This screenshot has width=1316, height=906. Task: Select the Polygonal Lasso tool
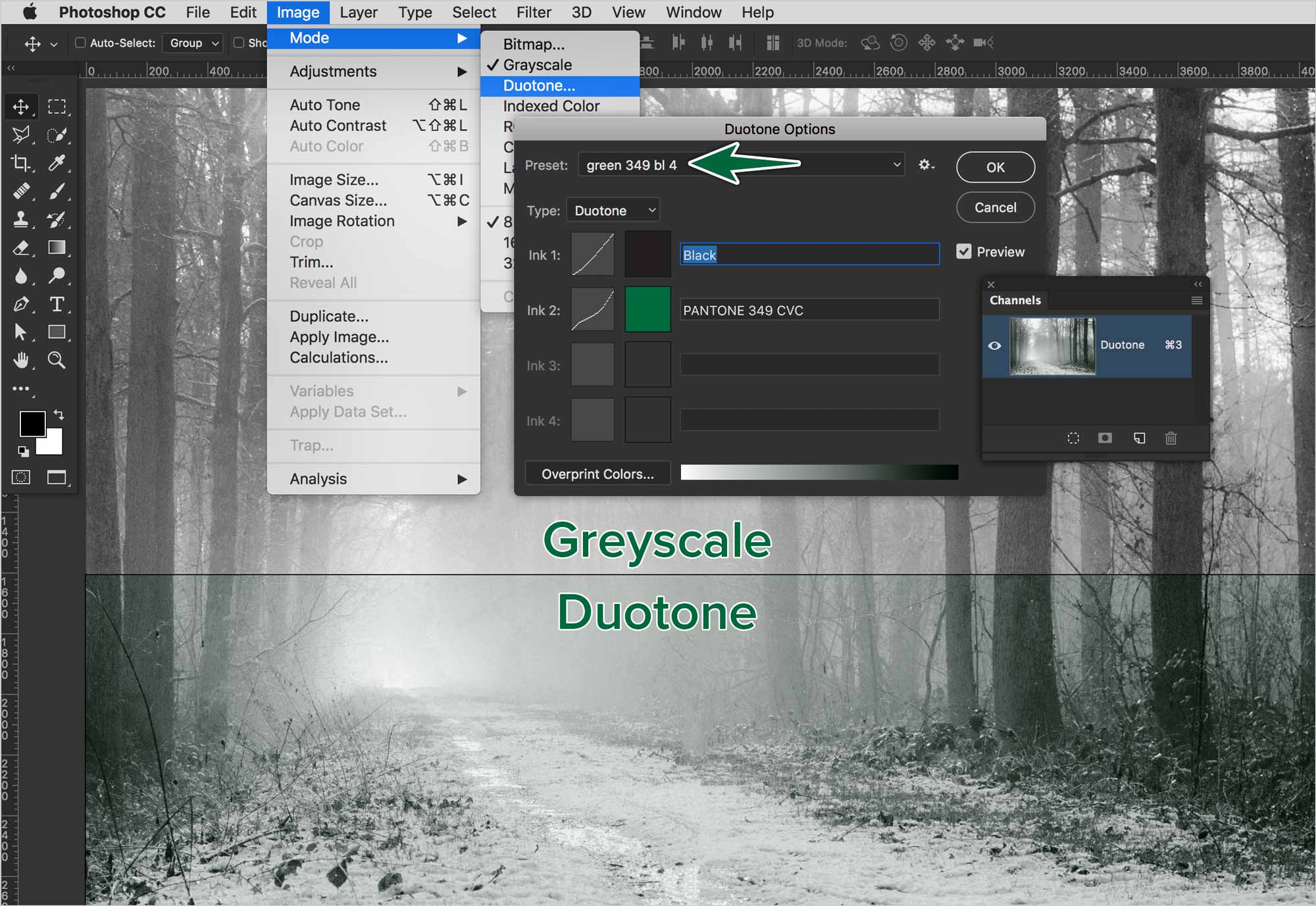[x=21, y=135]
